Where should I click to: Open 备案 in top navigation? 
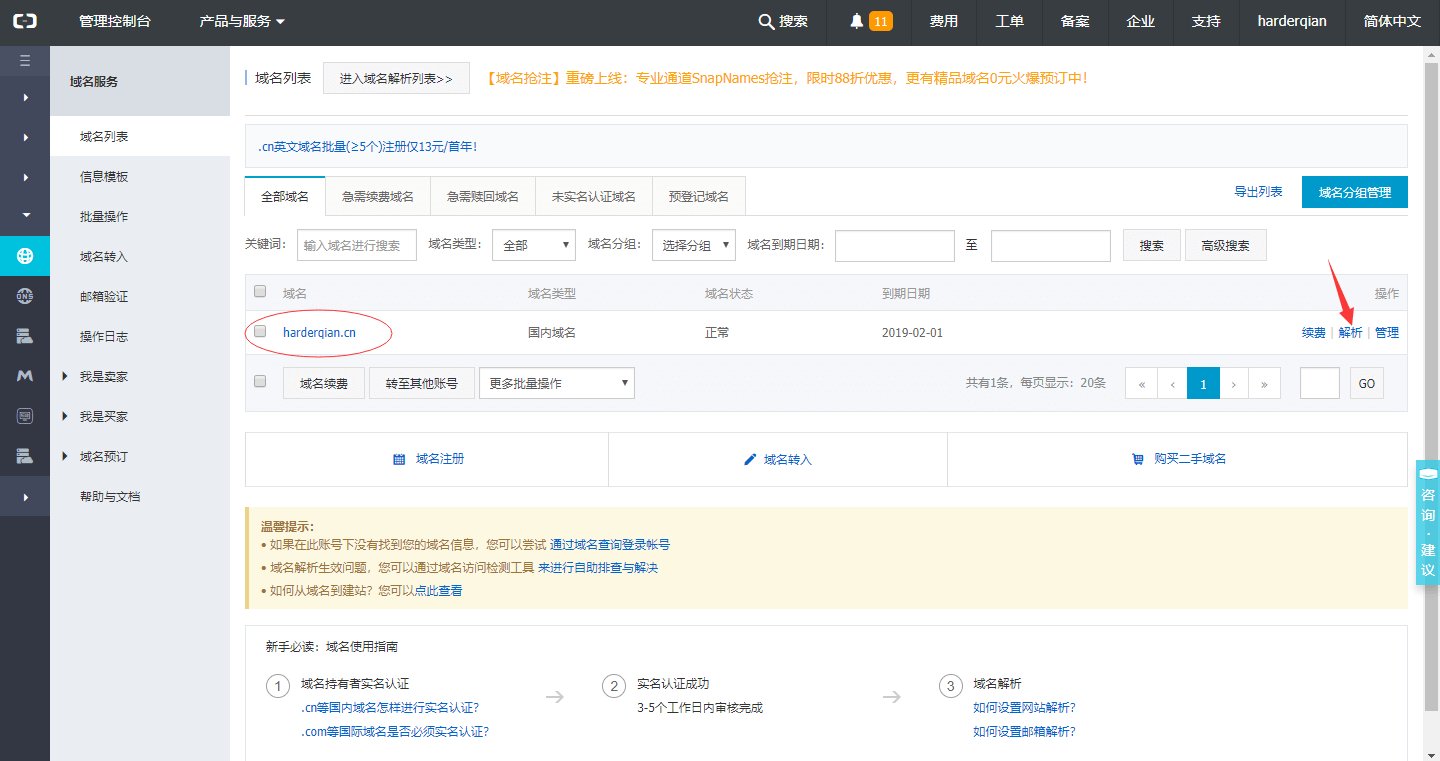[1075, 21]
